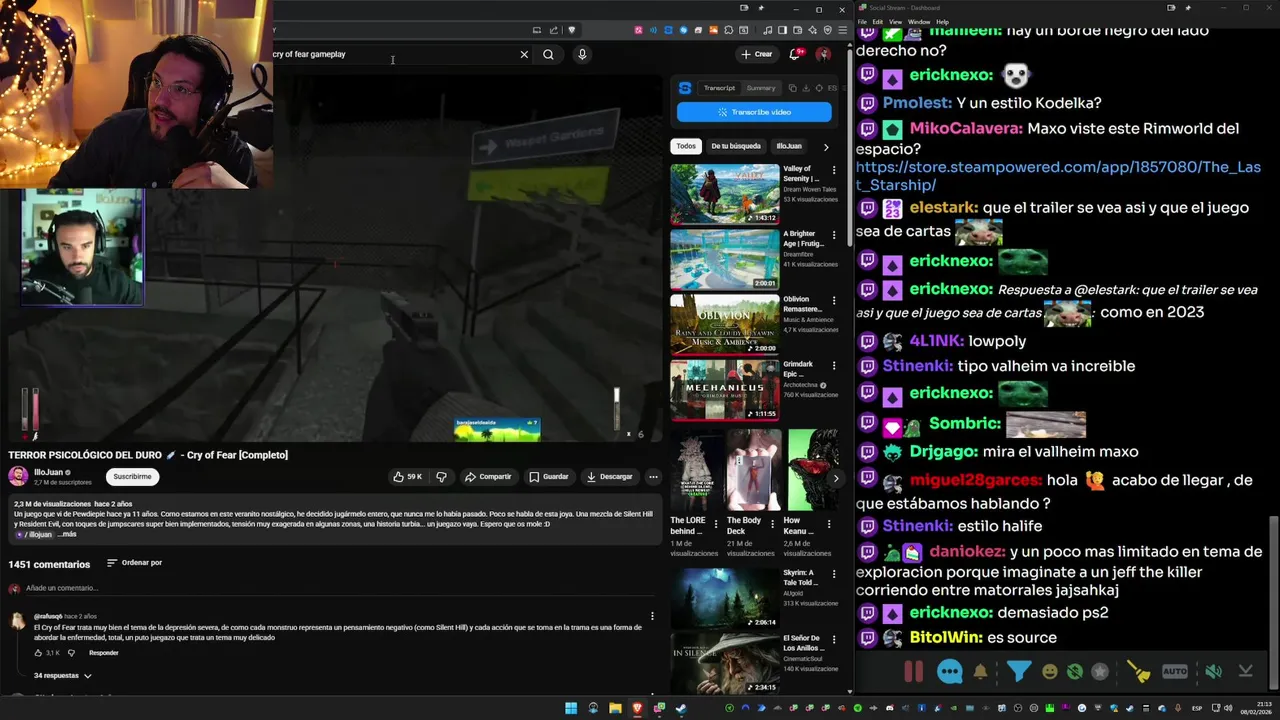The image size is (1280, 720).
Task: Open the Steam store link in chat
Action: click(x=1058, y=176)
